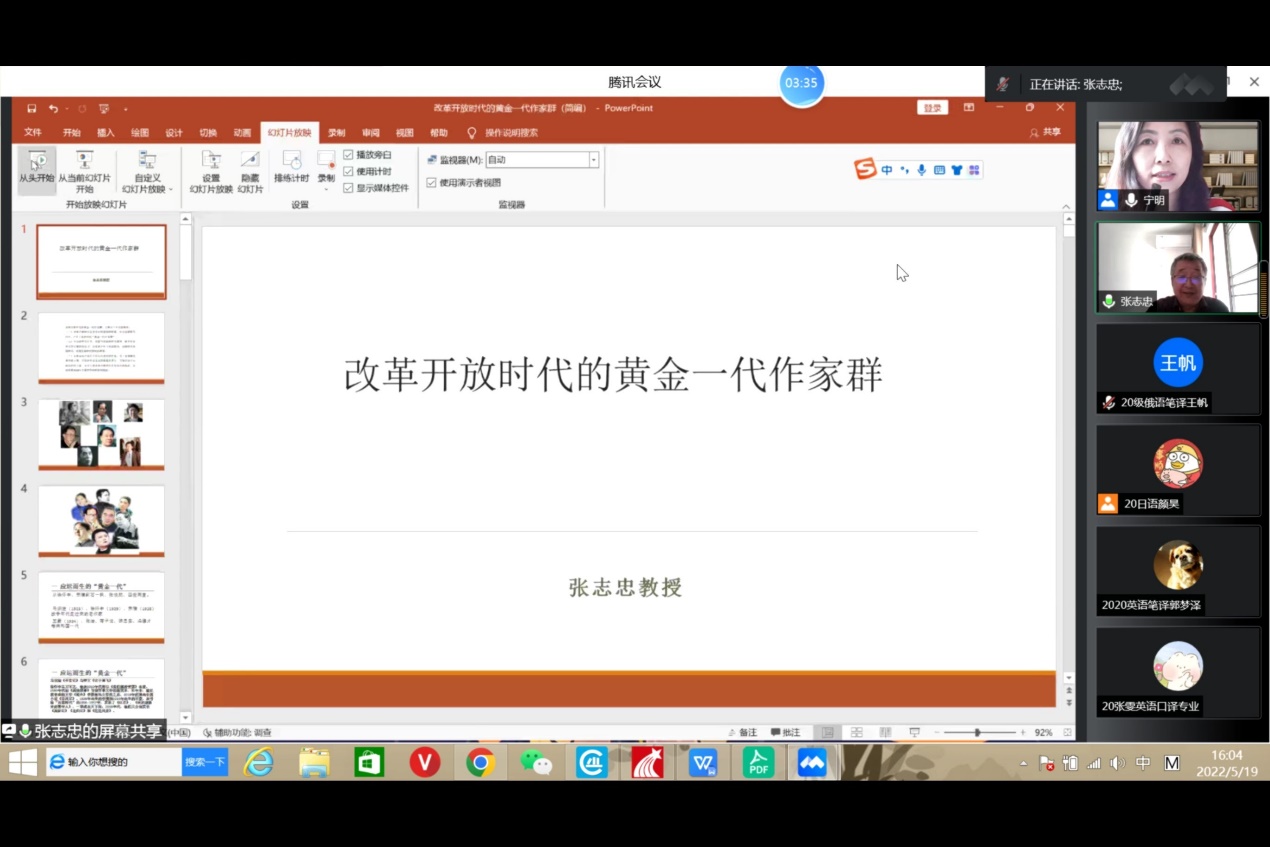
Task: Click the 隐藏幻灯片 hide slide icon
Action: (250, 161)
